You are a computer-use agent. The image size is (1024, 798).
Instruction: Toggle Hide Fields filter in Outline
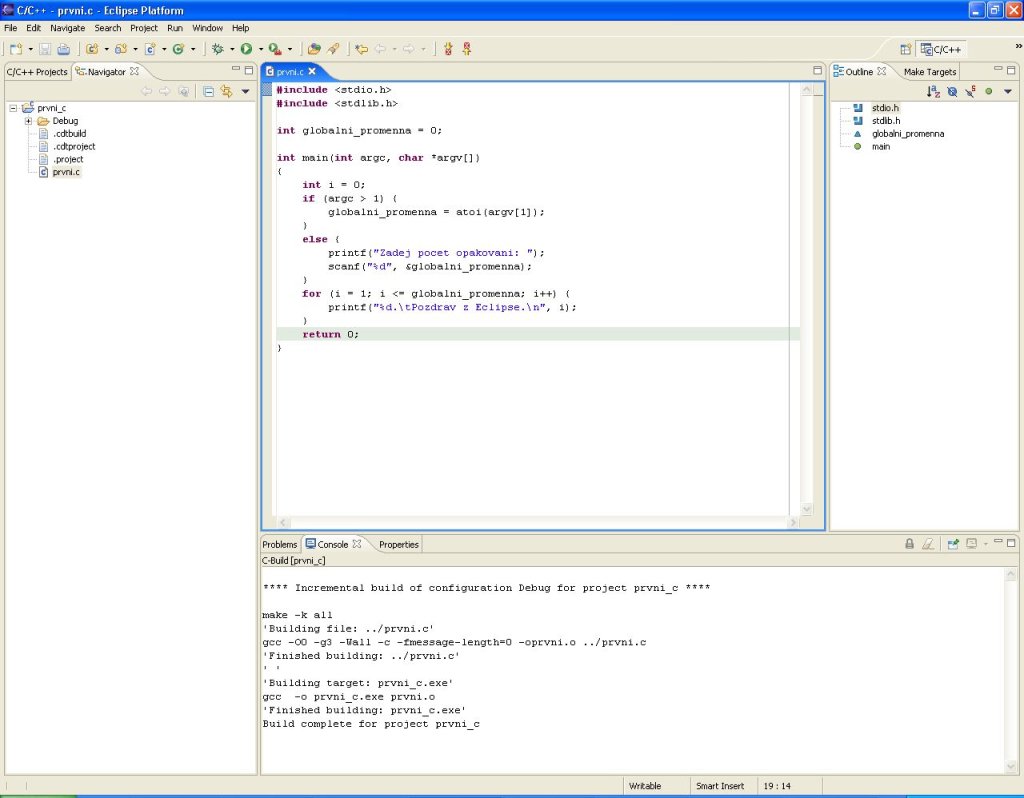pyautogui.click(x=952, y=91)
